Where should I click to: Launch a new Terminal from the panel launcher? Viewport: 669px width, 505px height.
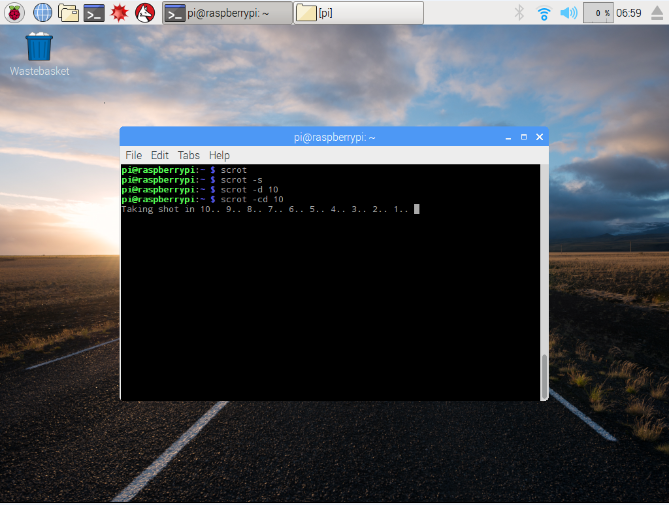(94, 13)
